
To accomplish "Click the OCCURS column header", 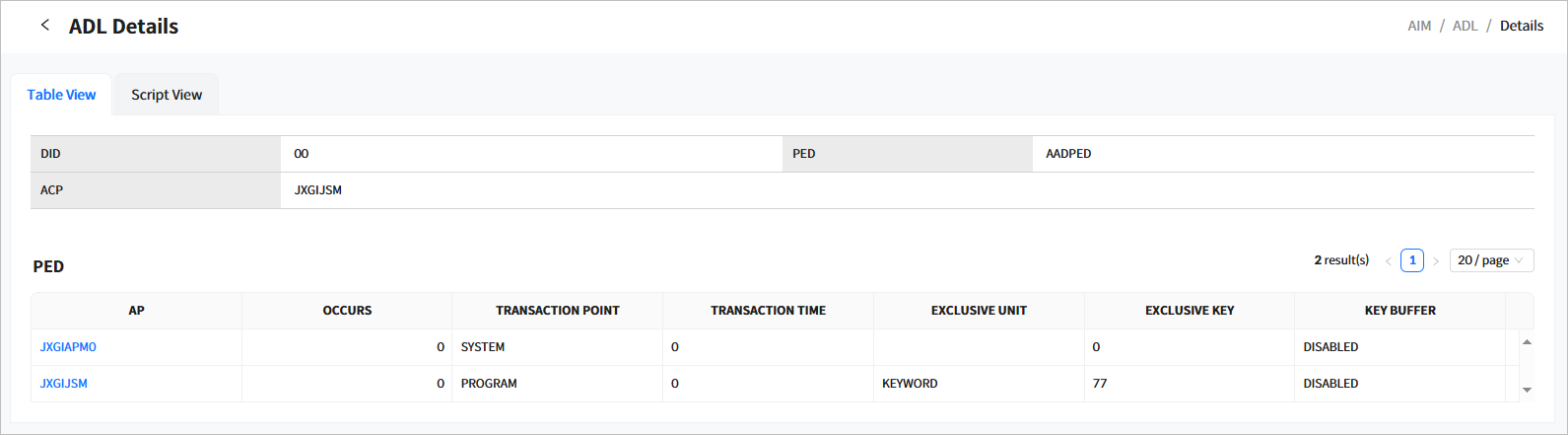I will [347, 311].
